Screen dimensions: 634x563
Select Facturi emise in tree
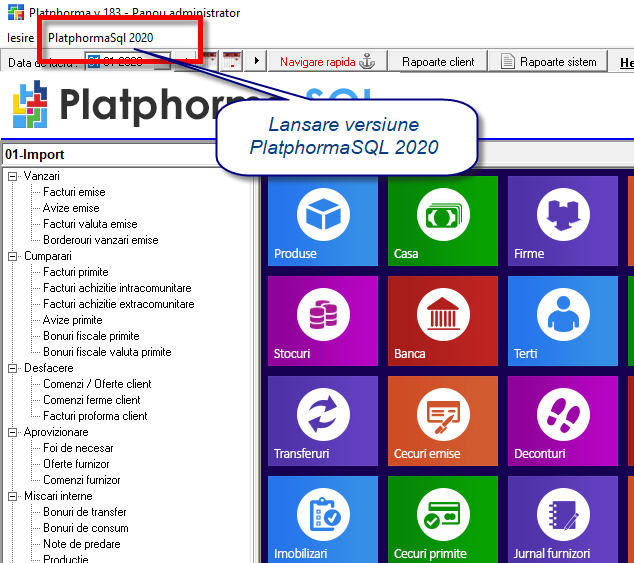74,192
